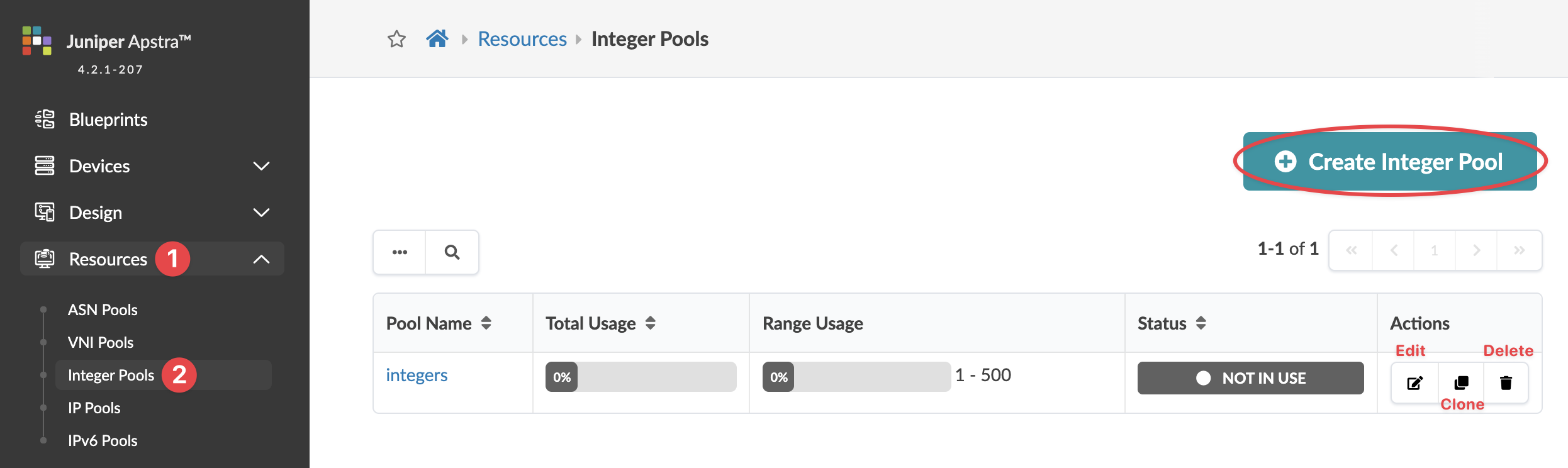Click the search magnifier icon

[x=452, y=252]
